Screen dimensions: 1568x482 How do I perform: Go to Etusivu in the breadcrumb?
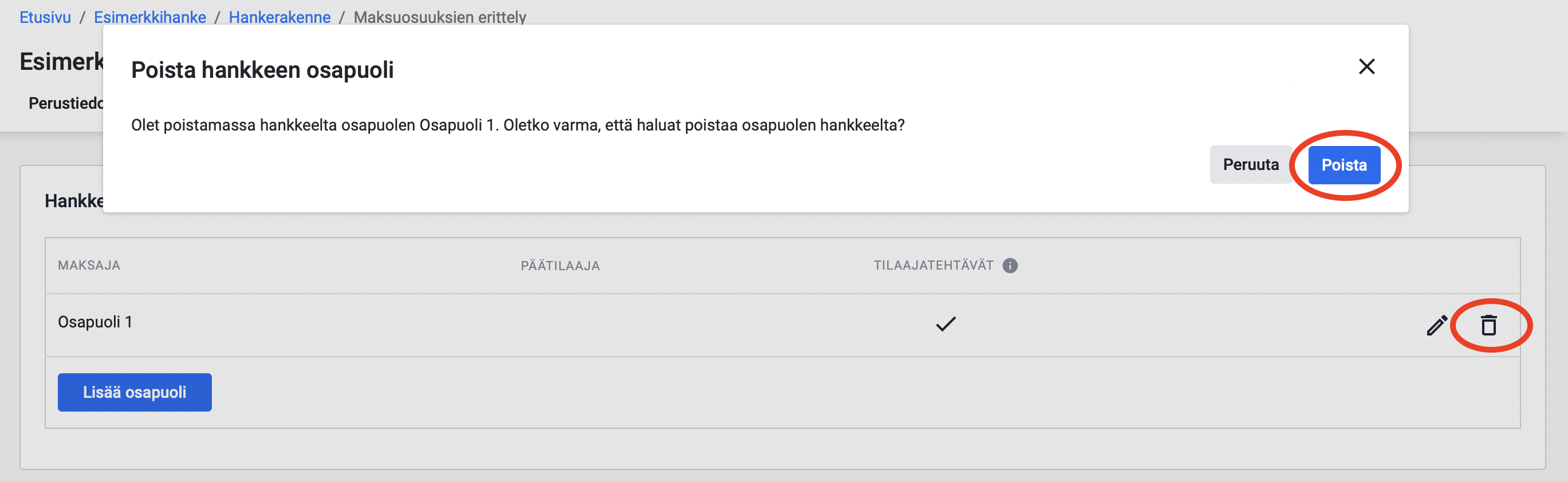point(45,17)
